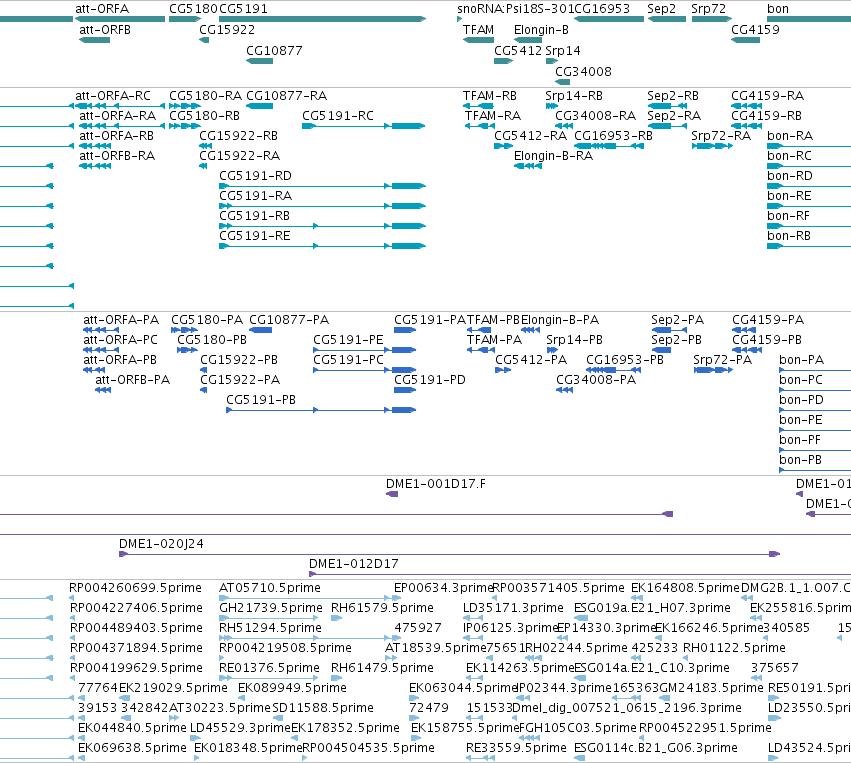Select transcript Srp72-RA
Viewport: 851px width, 763px height.
[721, 136]
